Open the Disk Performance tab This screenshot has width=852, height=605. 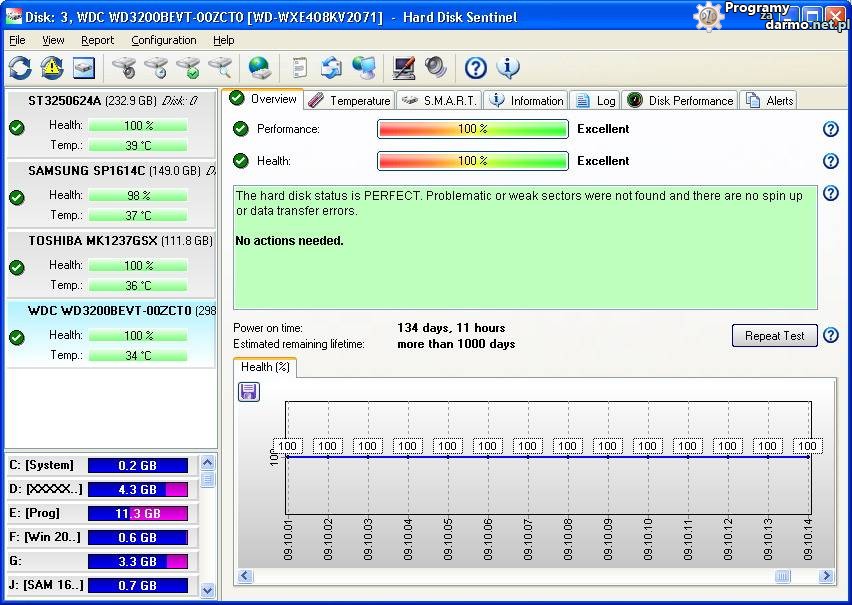pyautogui.click(x=680, y=100)
